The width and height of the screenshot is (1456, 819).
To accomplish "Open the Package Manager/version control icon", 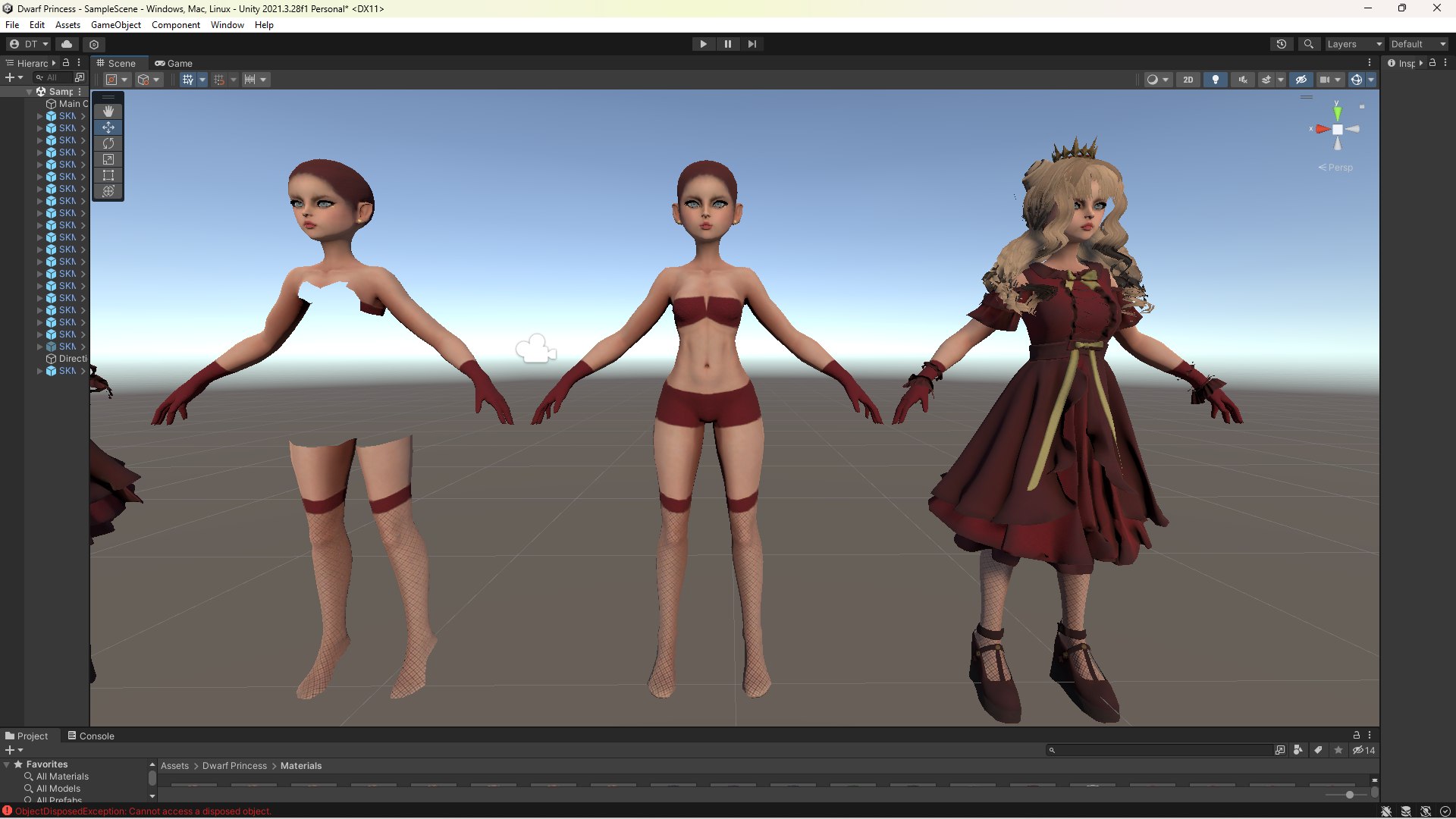I will (x=94, y=44).
